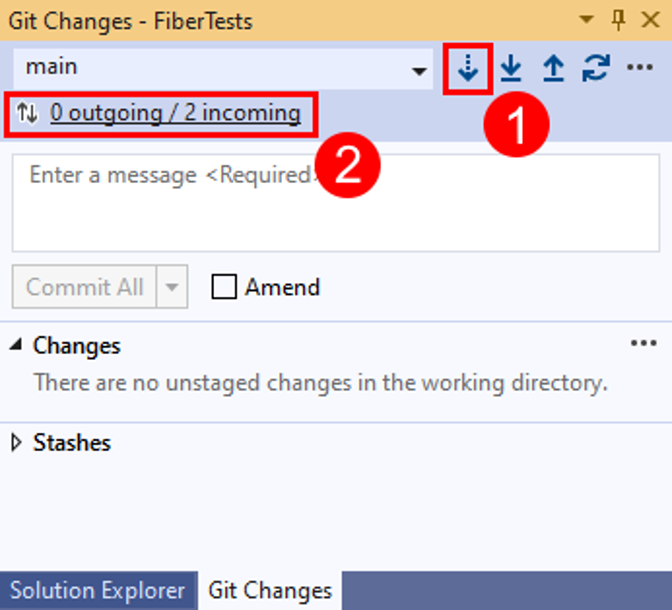Open the Commit All dropdown arrow

click(x=171, y=288)
